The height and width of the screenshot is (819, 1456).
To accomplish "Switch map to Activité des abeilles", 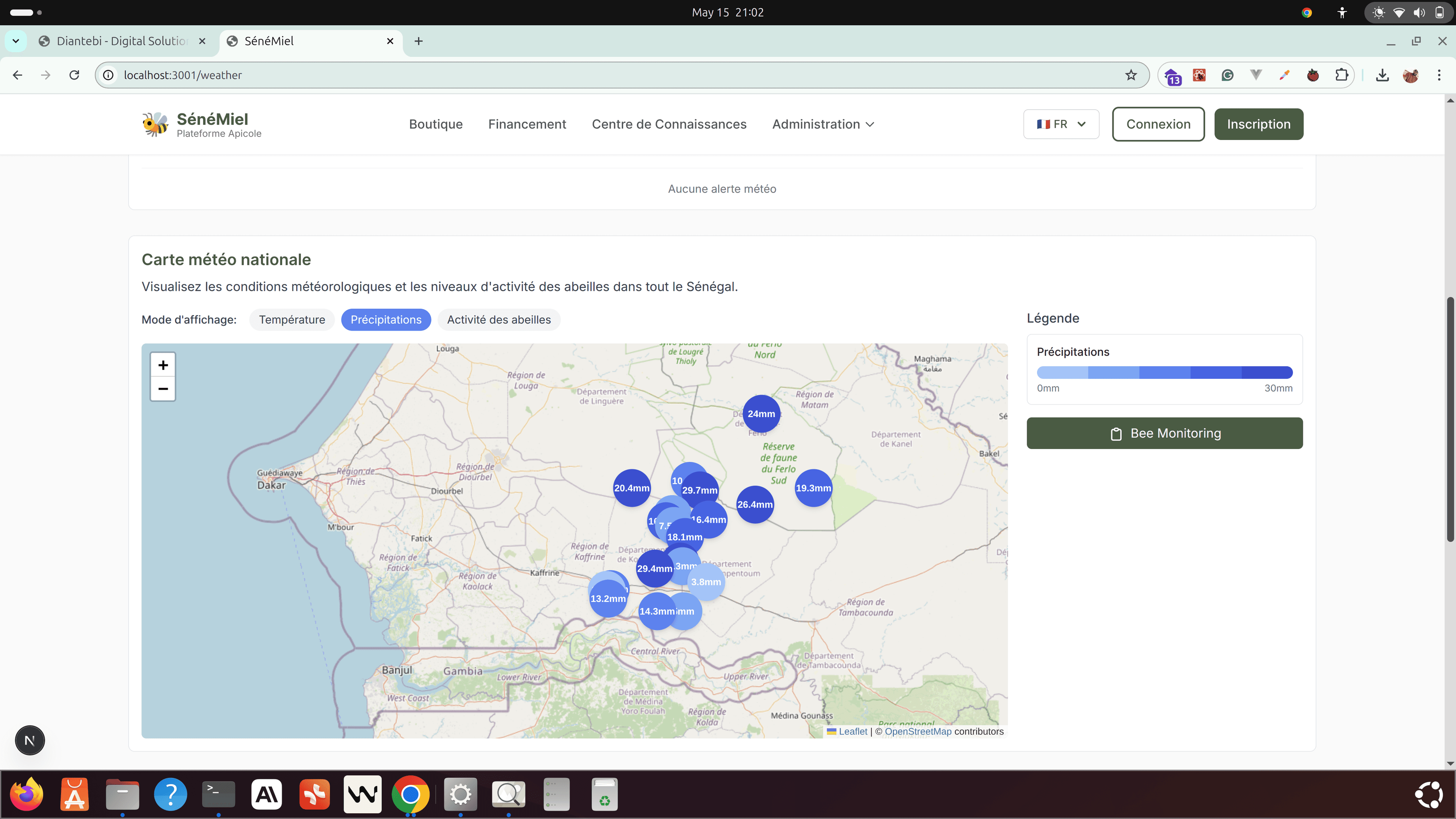I will pos(499,320).
